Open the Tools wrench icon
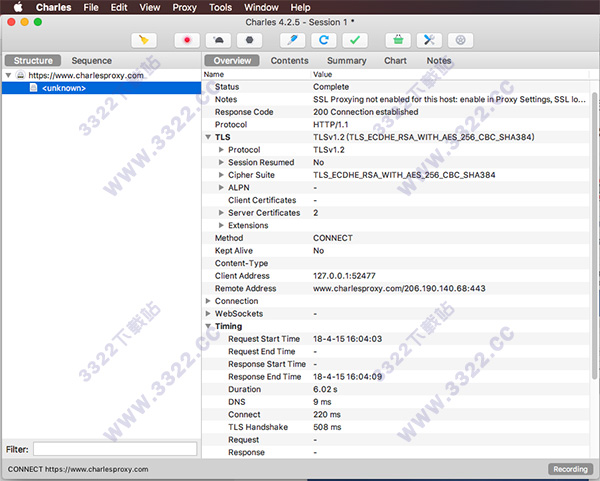Viewport: 600px width, 481px height. pos(429,40)
